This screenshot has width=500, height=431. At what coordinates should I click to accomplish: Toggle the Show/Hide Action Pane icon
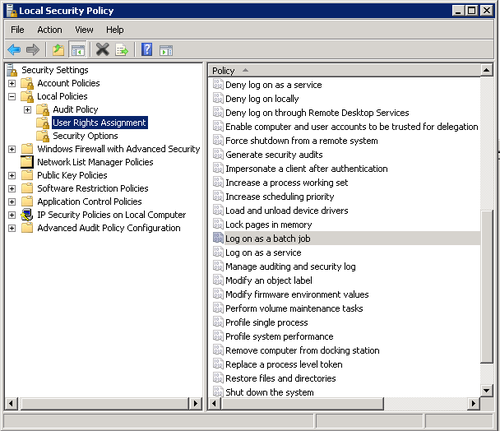tap(166, 50)
